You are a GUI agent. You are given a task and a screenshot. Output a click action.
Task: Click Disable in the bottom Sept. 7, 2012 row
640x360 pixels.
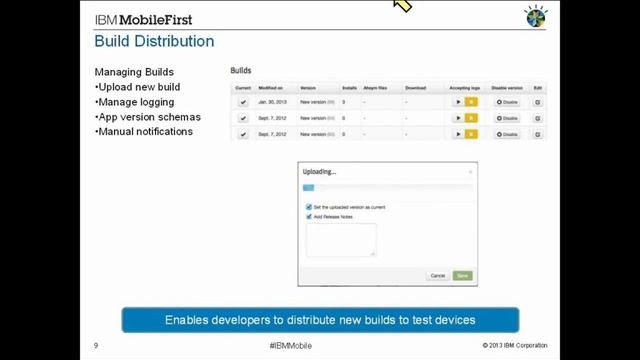(507, 134)
